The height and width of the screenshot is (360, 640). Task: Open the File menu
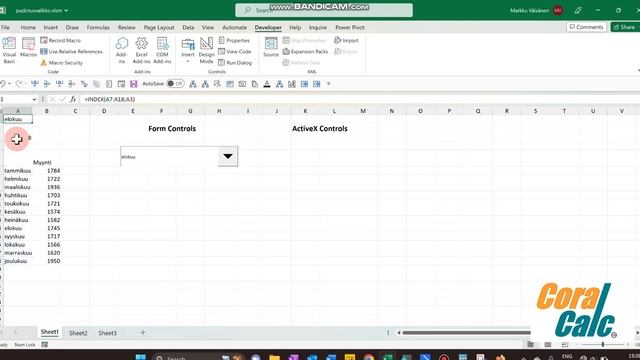[5, 27]
